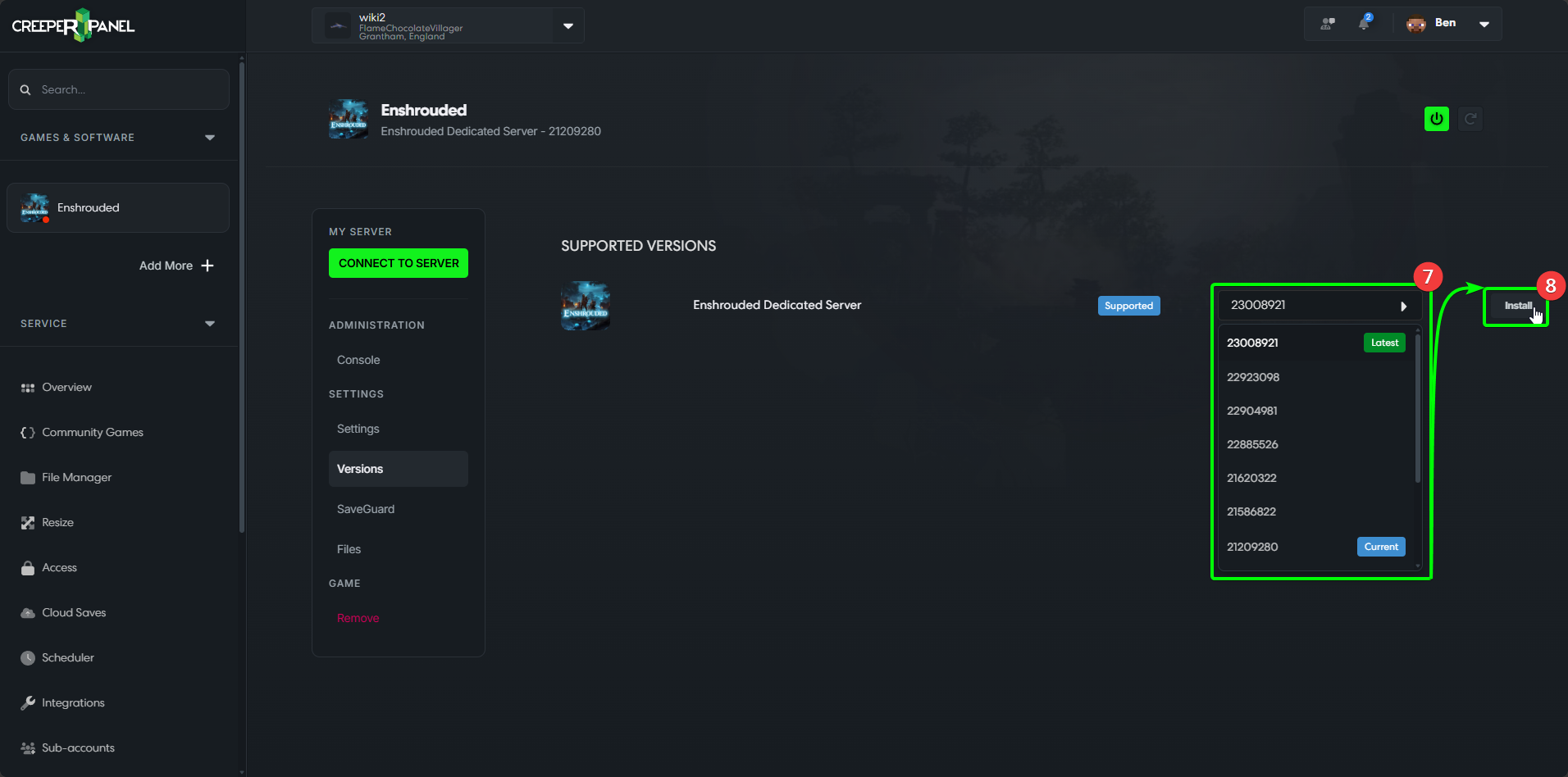This screenshot has width=1568, height=777.
Task: Click the Enshrouded header thumbnail
Action: point(349,120)
